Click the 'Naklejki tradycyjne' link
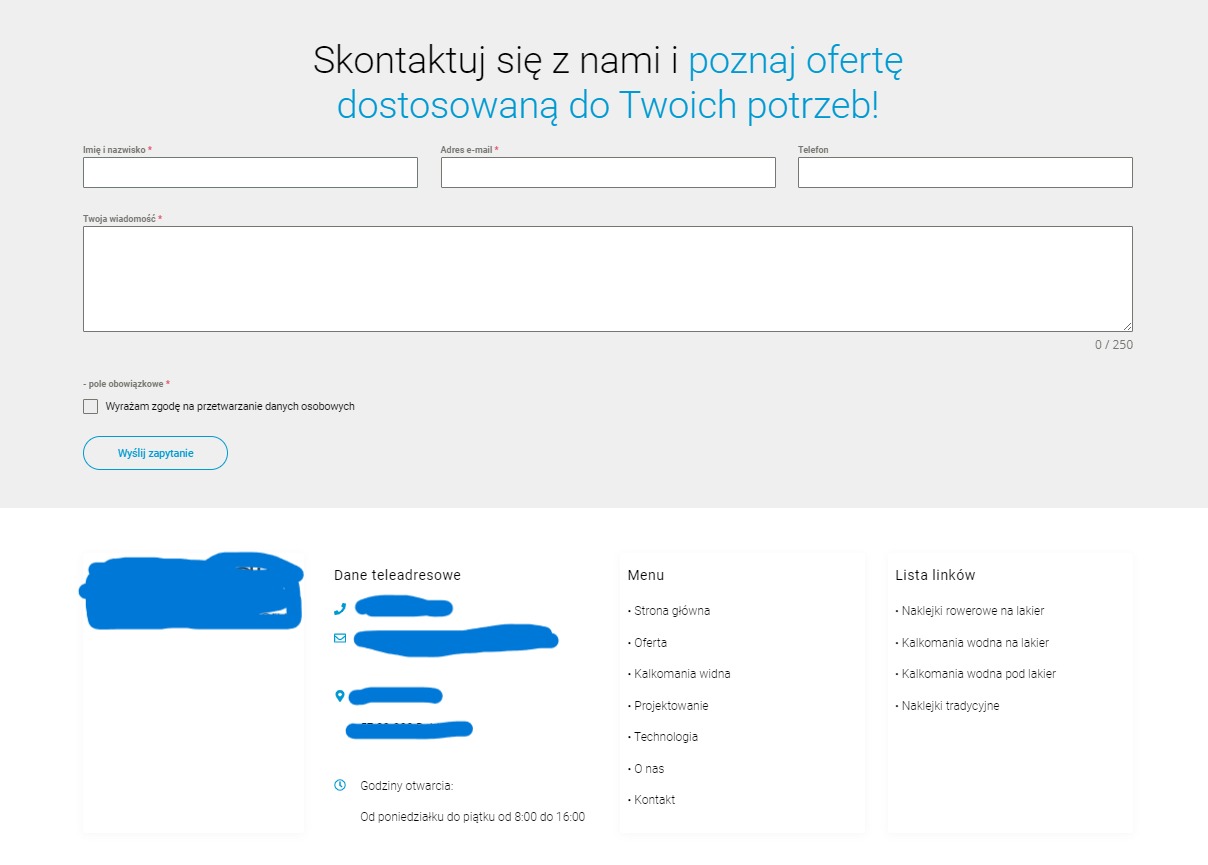This screenshot has width=1208, height=865. 952,705
